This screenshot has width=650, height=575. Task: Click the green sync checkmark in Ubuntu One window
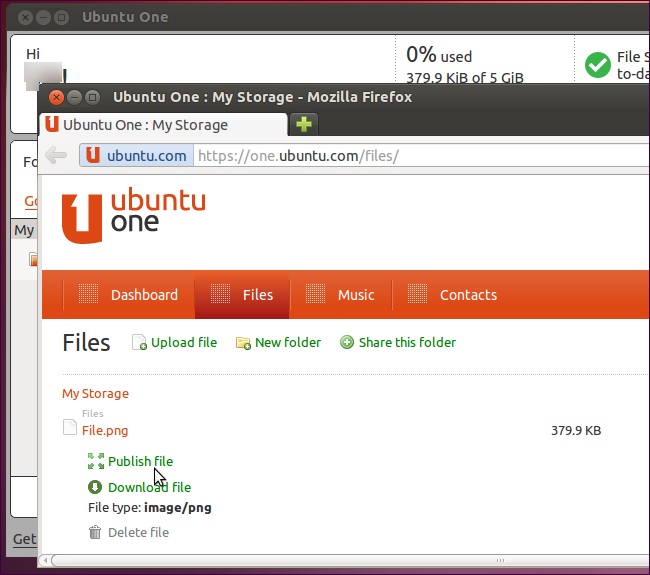click(597, 65)
